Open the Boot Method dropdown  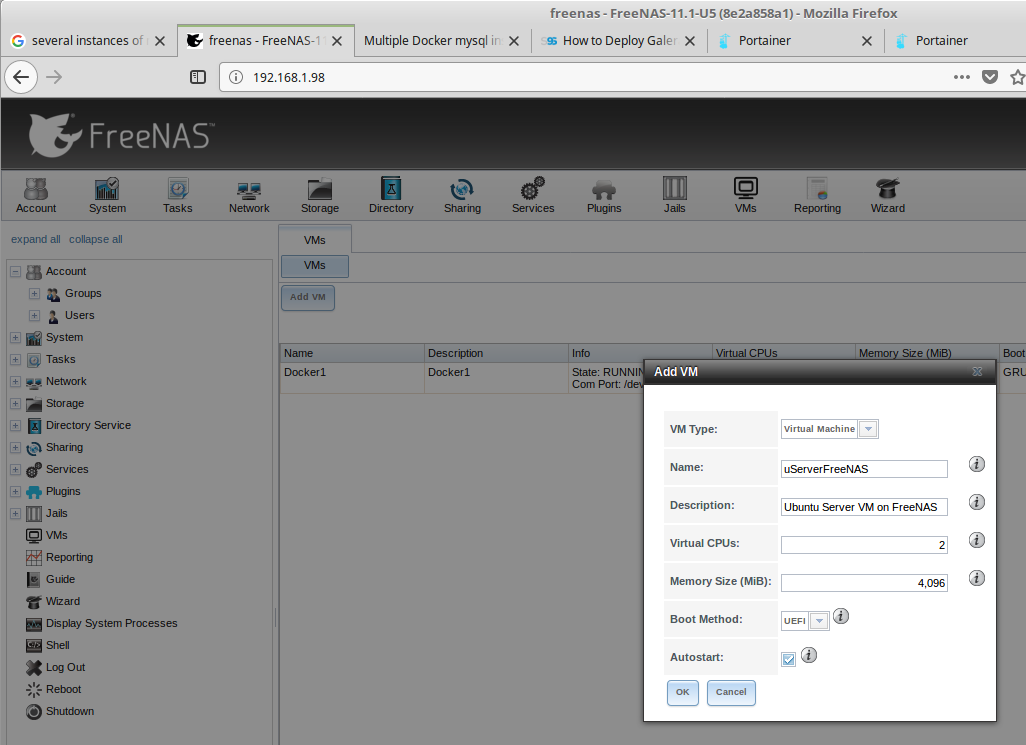pyautogui.click(x=819, y=621)
